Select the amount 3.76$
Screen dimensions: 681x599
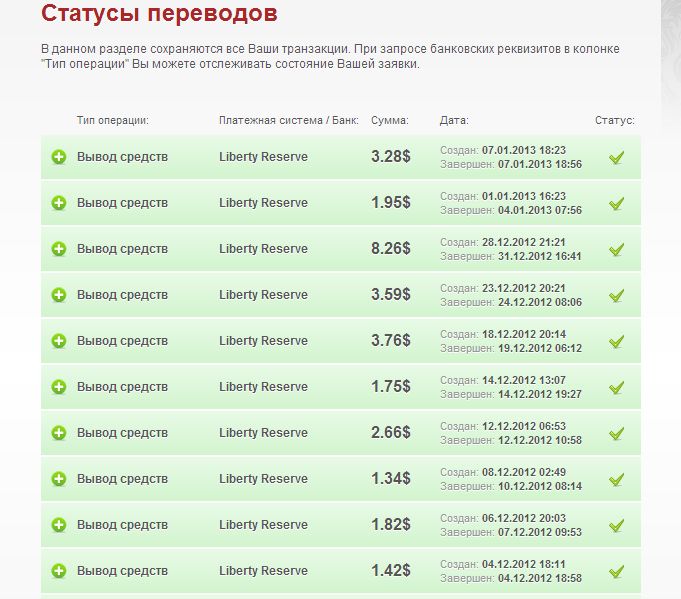[390, 341]
